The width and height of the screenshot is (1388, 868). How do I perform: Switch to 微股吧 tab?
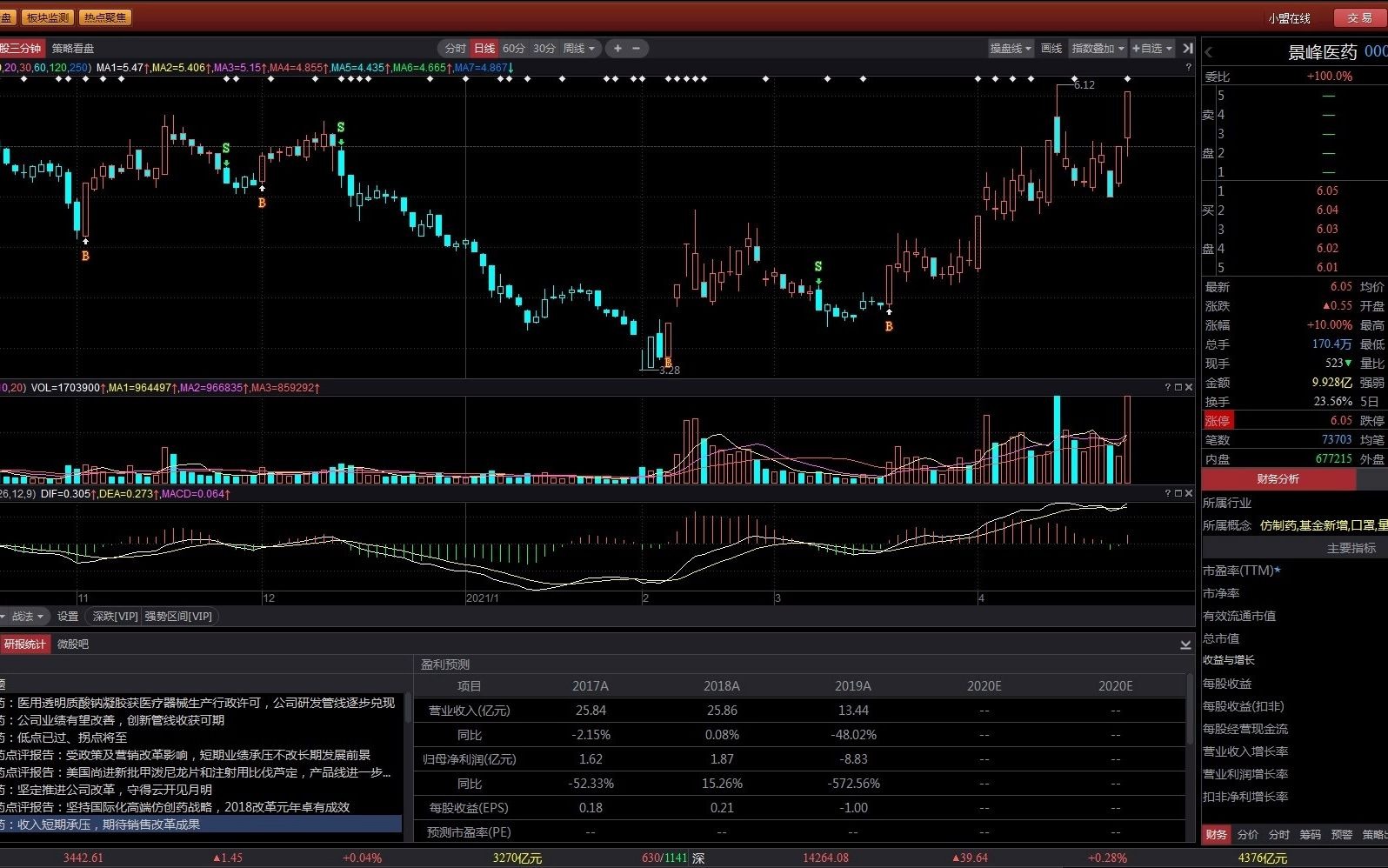pyautogui.click(x=73, y=644)
